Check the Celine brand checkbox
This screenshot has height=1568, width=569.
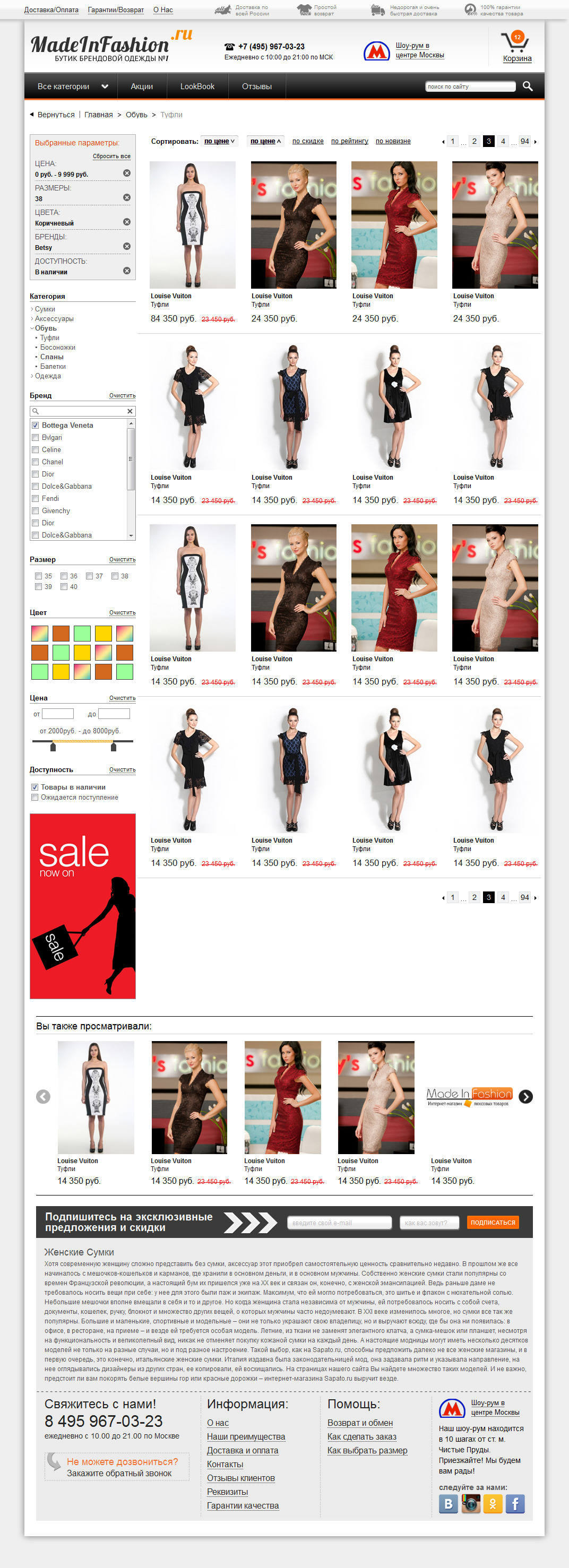35,450
